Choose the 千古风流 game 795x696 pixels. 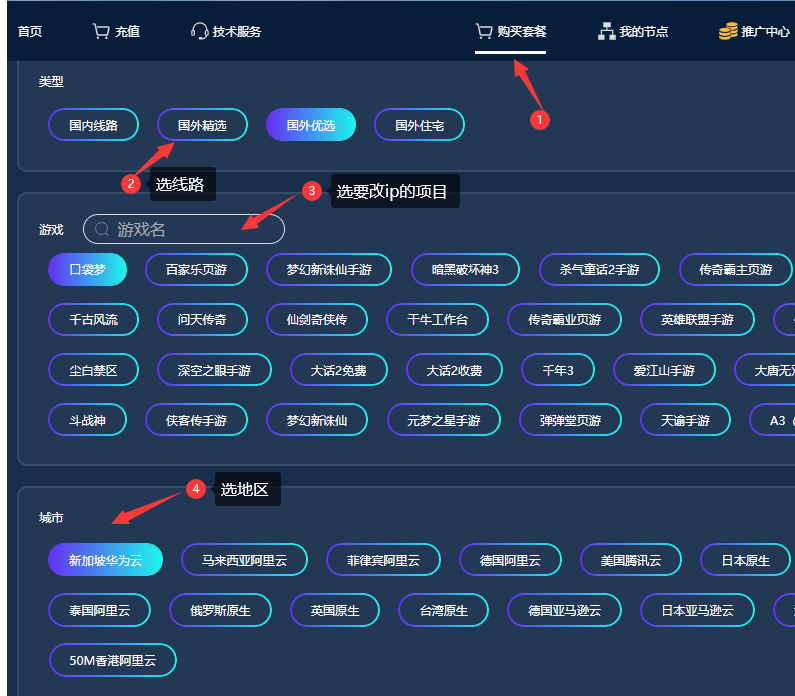(x=93, y=319)
